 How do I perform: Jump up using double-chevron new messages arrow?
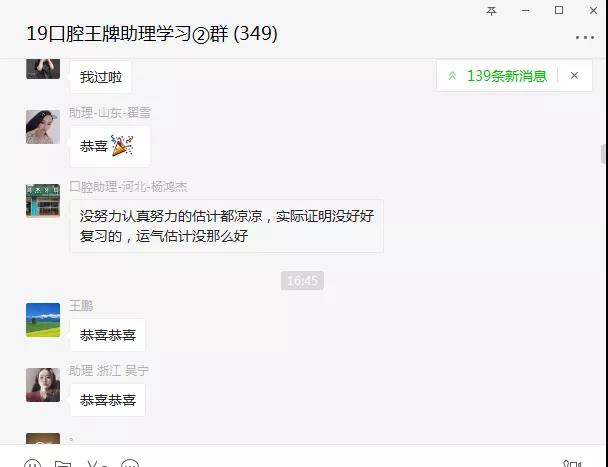[452, 76]
